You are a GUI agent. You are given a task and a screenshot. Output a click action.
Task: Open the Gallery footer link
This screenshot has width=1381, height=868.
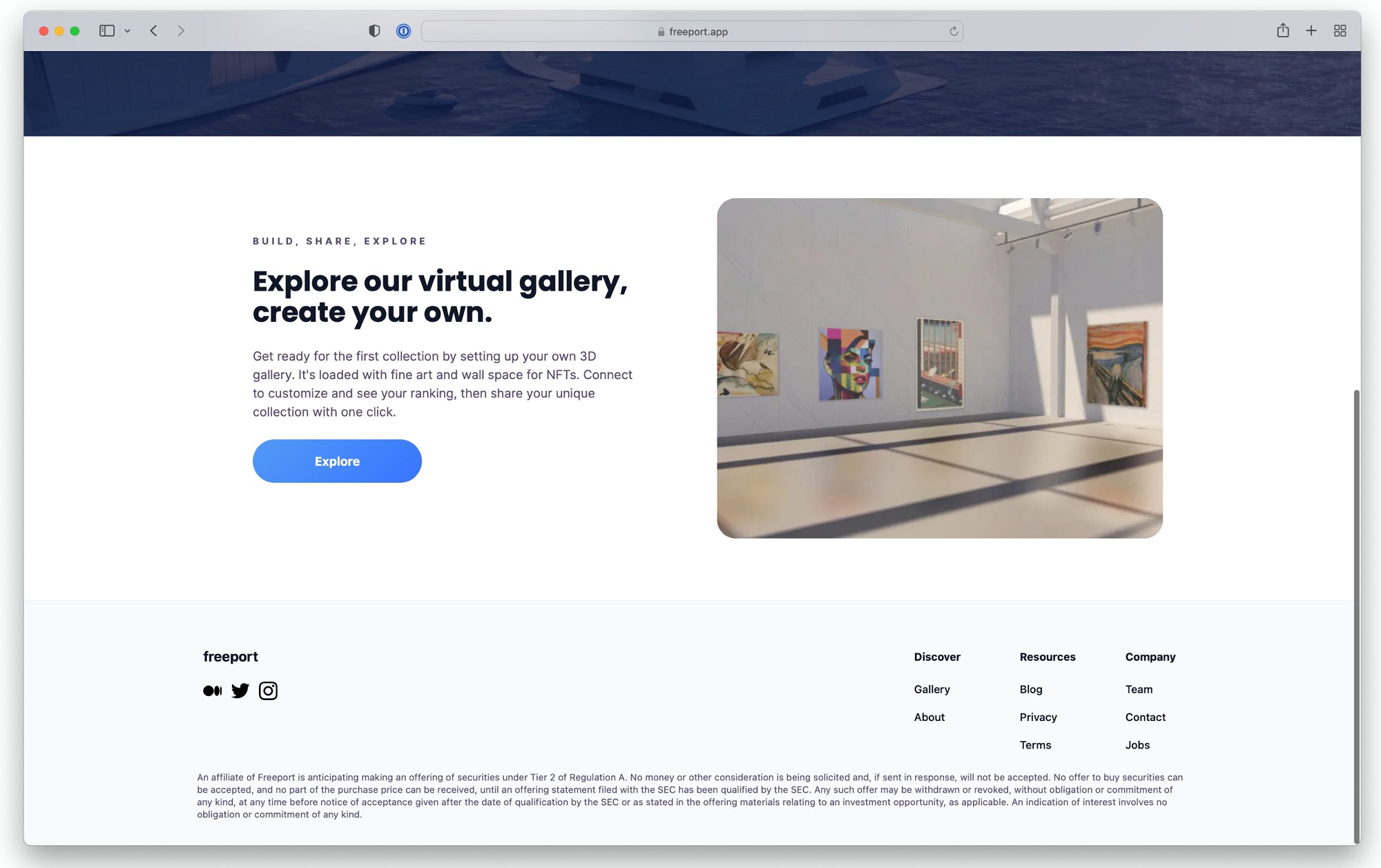pyautogui.click(x=932, y=689)
